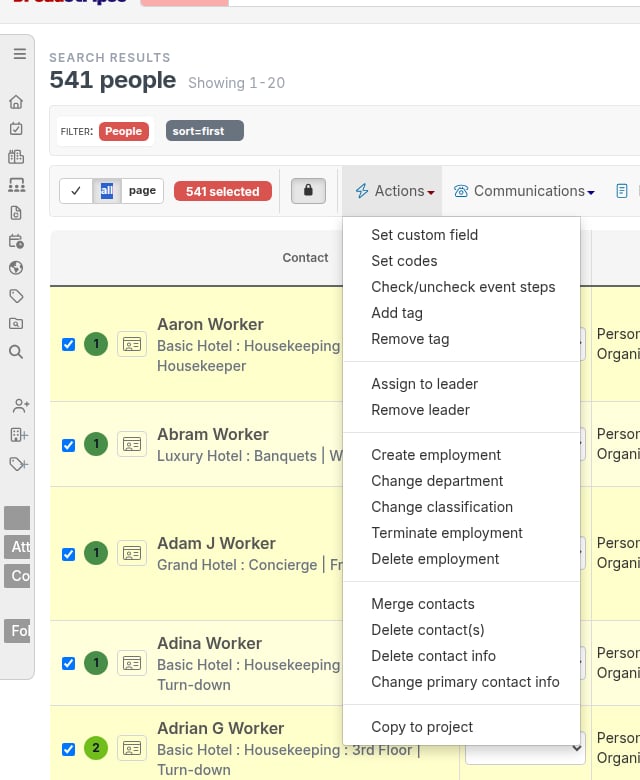Uncheck Aaron Worker's row checkbox
Screen dimensions: 640x780
69,345
